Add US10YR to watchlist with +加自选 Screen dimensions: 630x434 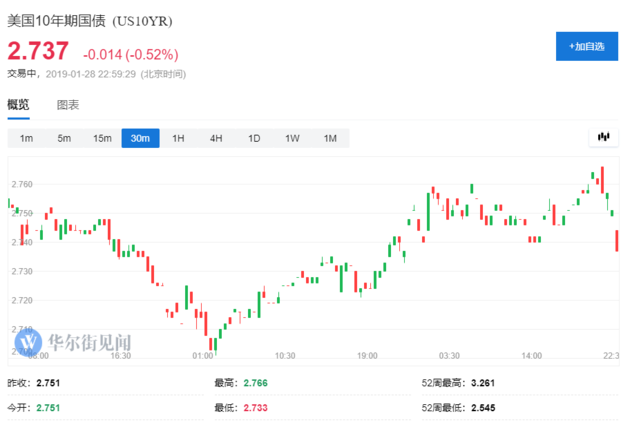click(x=585, y=46)
